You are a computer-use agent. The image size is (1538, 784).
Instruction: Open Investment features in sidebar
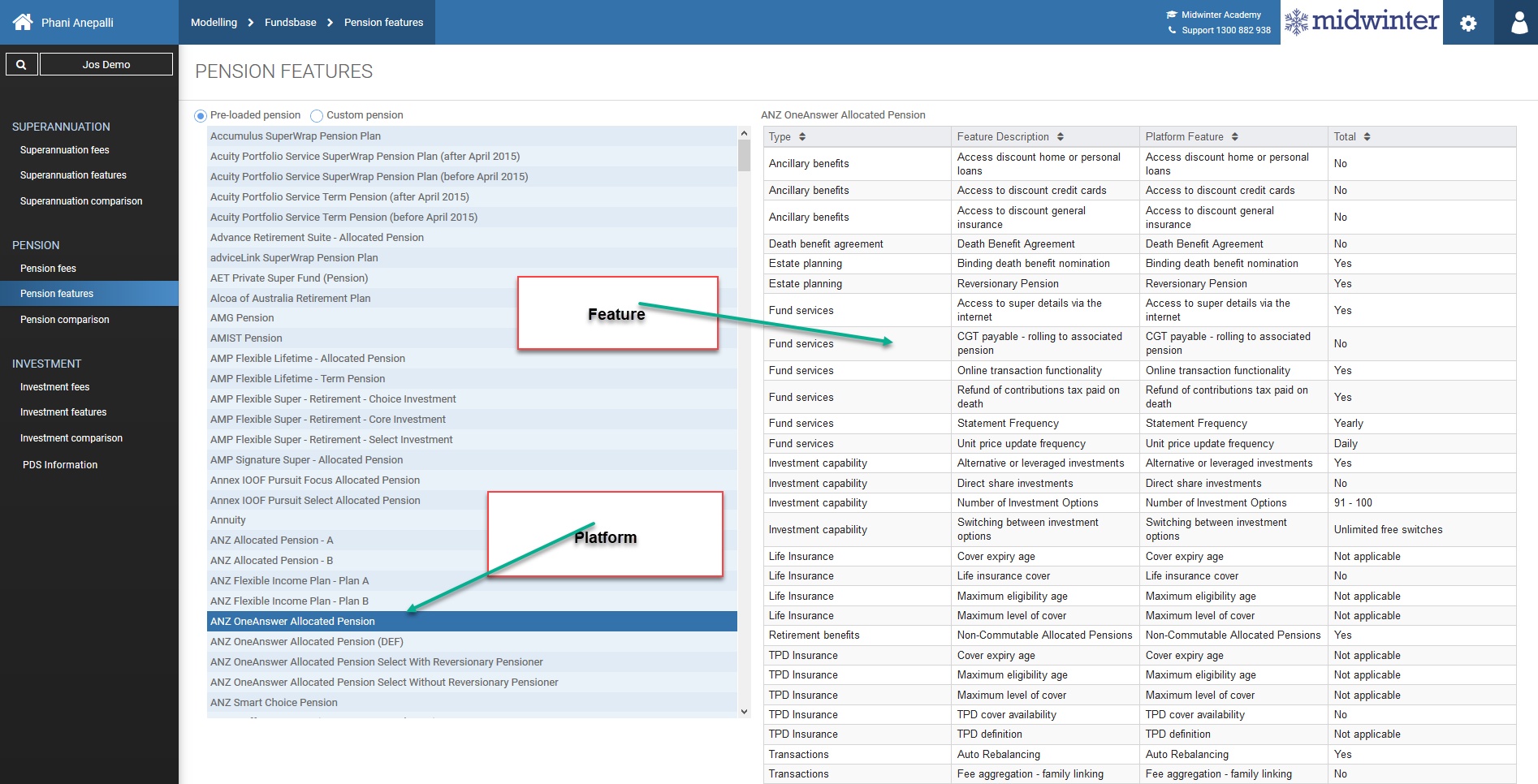pos(63,412)
